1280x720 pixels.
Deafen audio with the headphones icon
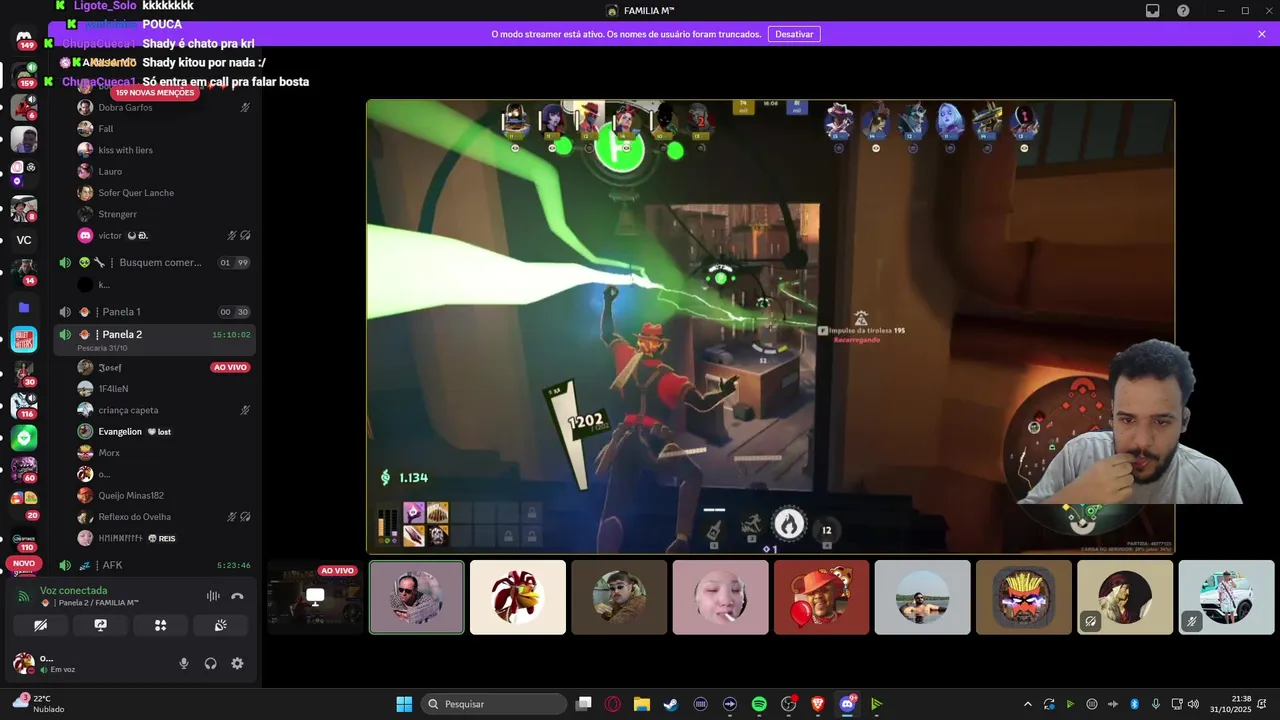[211, 663]
